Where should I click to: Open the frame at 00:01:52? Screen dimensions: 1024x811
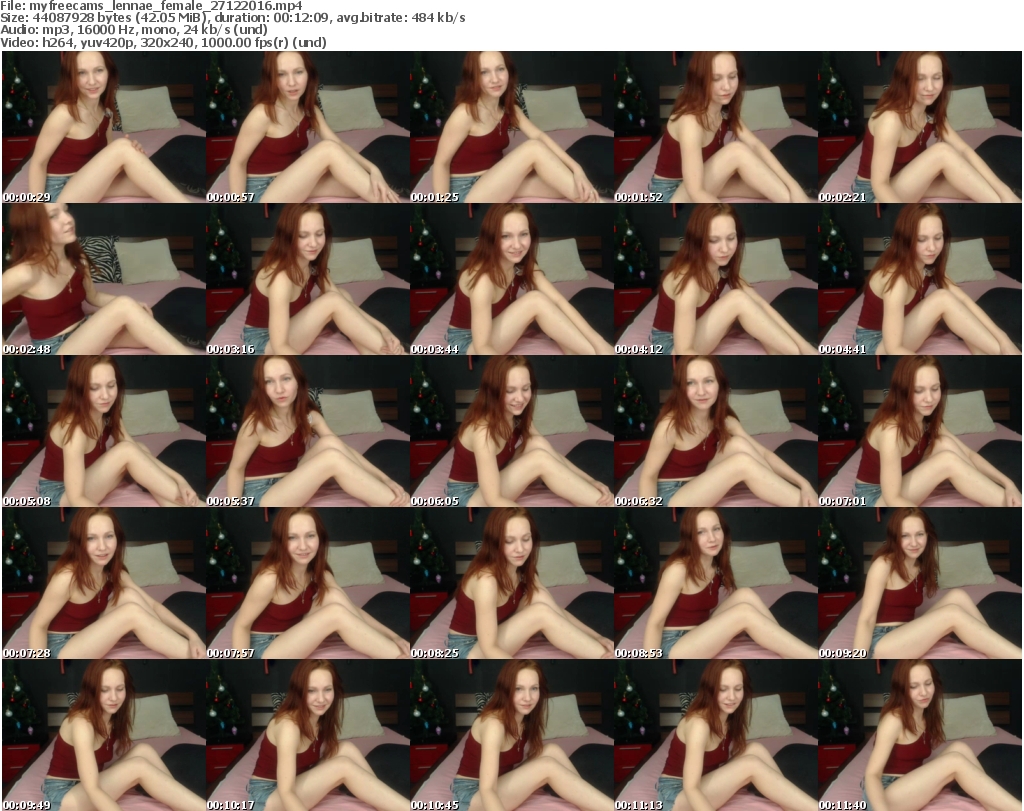(x=715, y=127)
